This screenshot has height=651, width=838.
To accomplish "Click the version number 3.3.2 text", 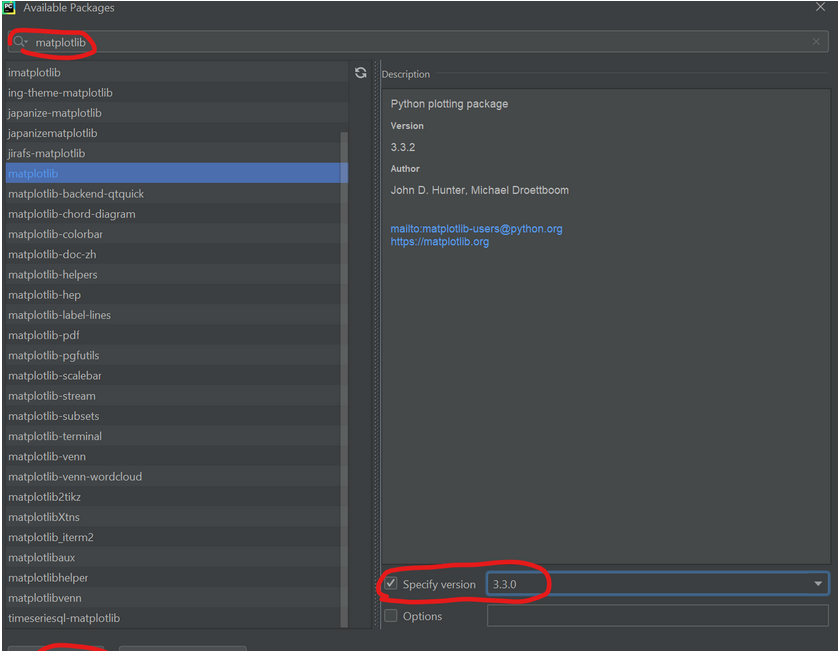I will pos(402,147).
